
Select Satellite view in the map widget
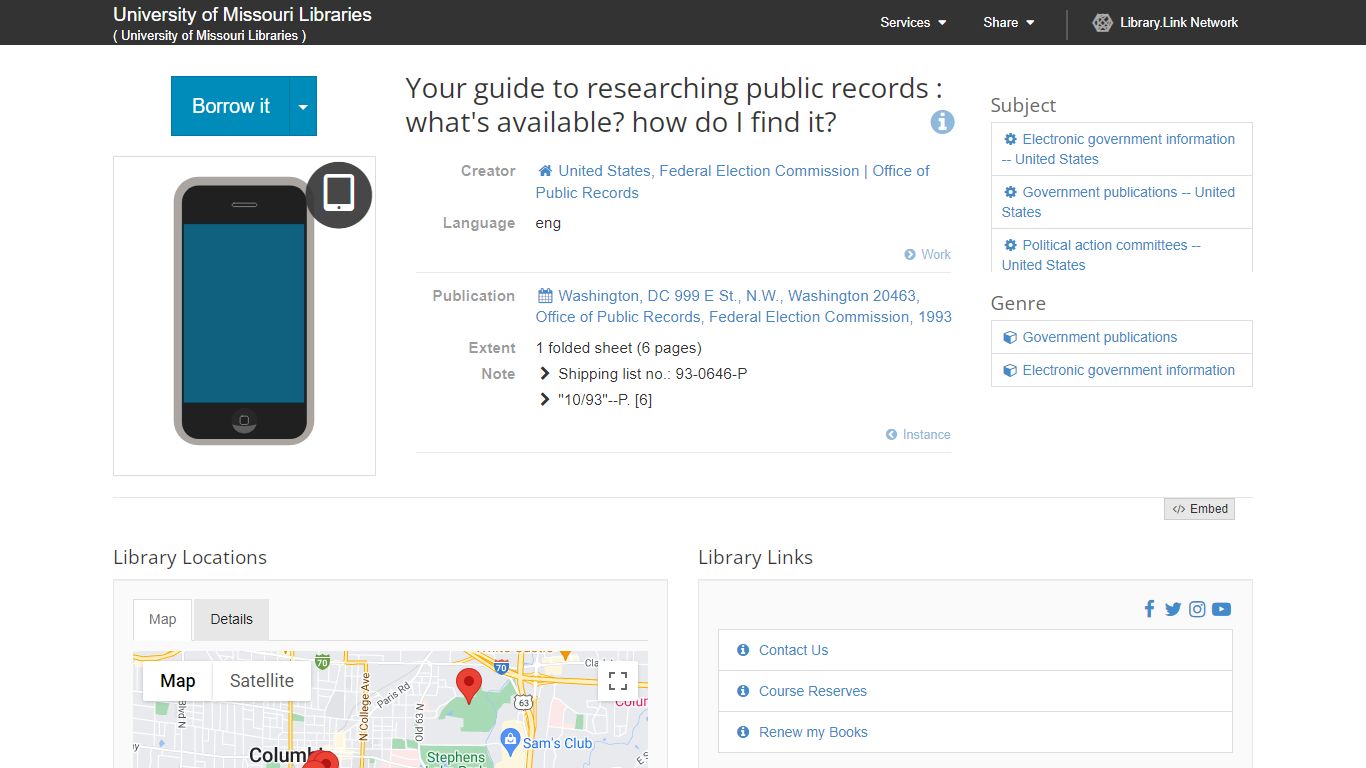click(x=262, y=681)
